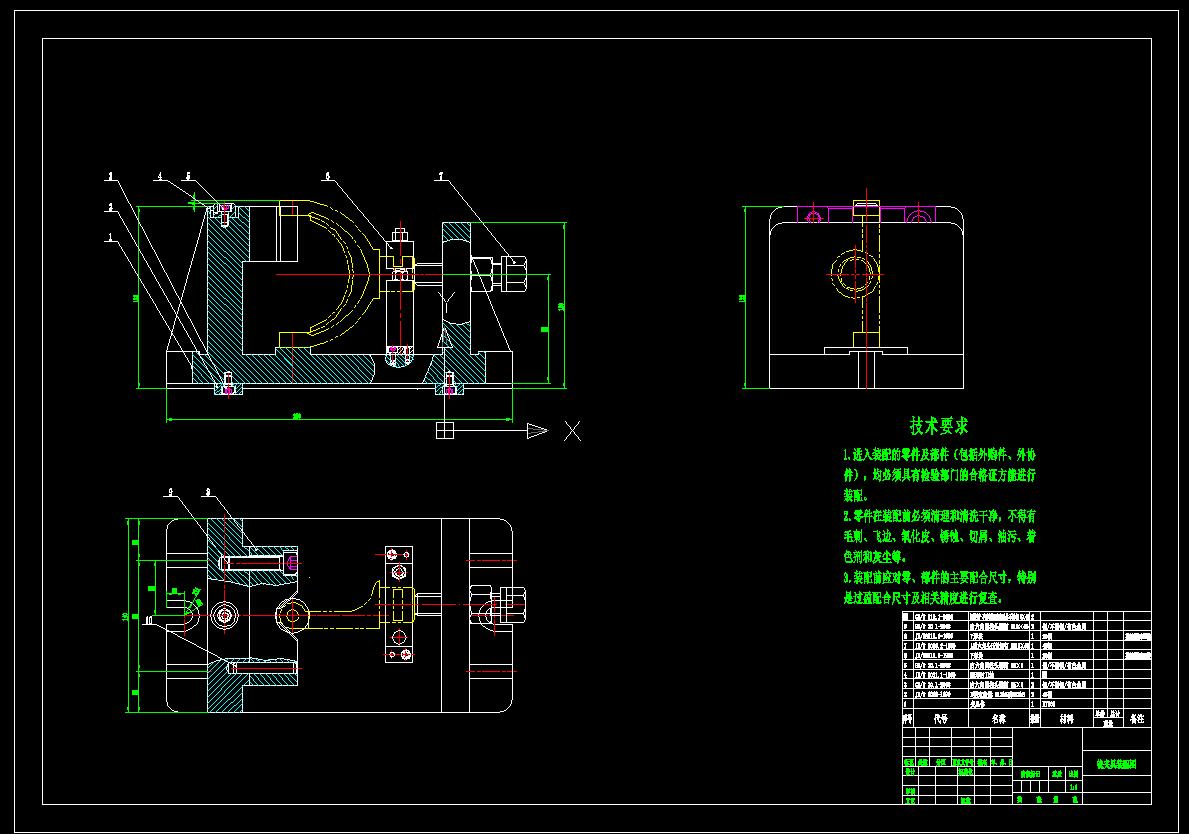The image size is (1189, 834).
Task: Select the 代号 column header in the parts list
Action: point(941,719)
